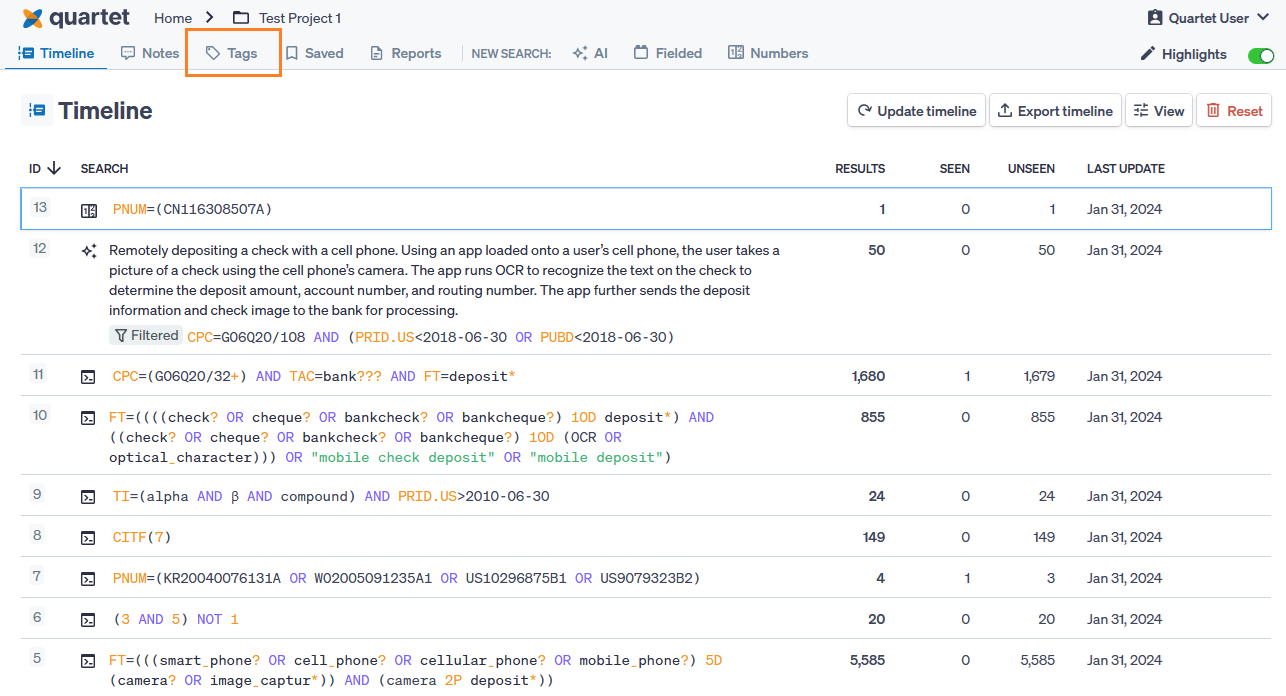Click the command icon for search 6
The height and width of the screenshot is (696, 1286).
[x=89, y=620]
